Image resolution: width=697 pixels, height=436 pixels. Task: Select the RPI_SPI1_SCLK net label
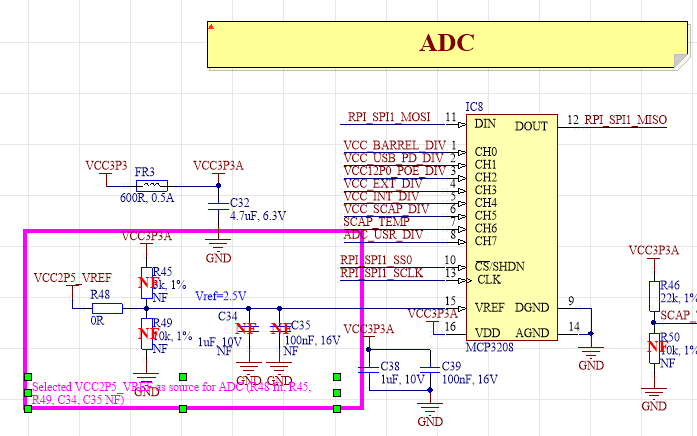[384, 273]
